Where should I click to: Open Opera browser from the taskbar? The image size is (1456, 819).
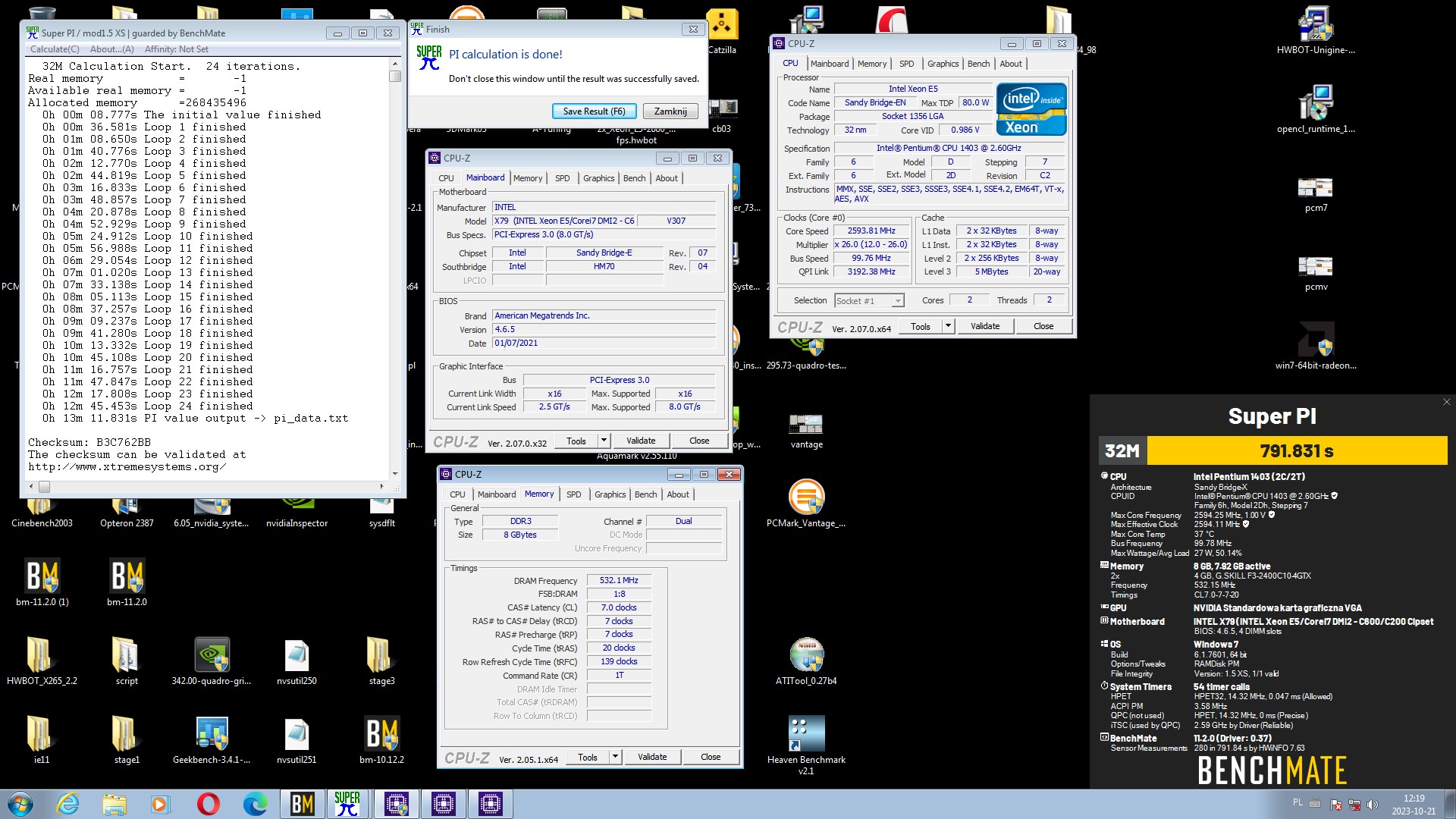tap(208, 804)
